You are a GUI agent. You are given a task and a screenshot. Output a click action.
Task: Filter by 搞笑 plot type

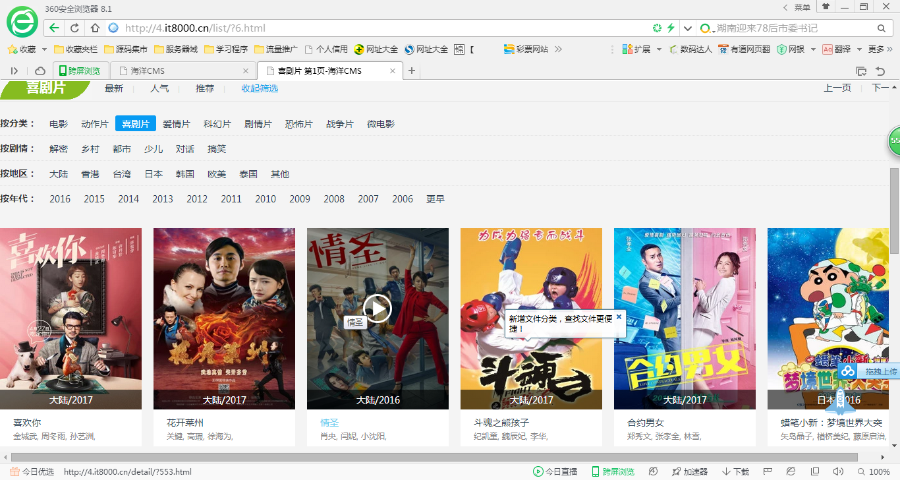coord(216,149)
